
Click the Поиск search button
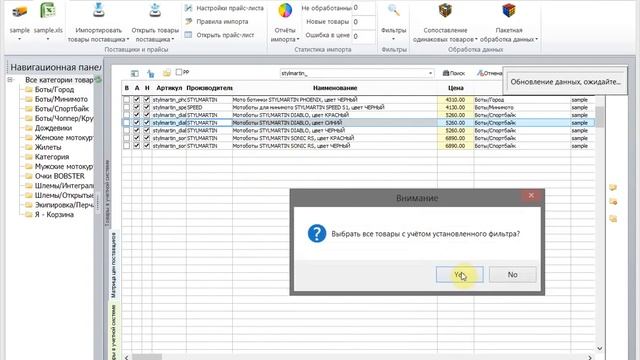click(x=454, y=73)
